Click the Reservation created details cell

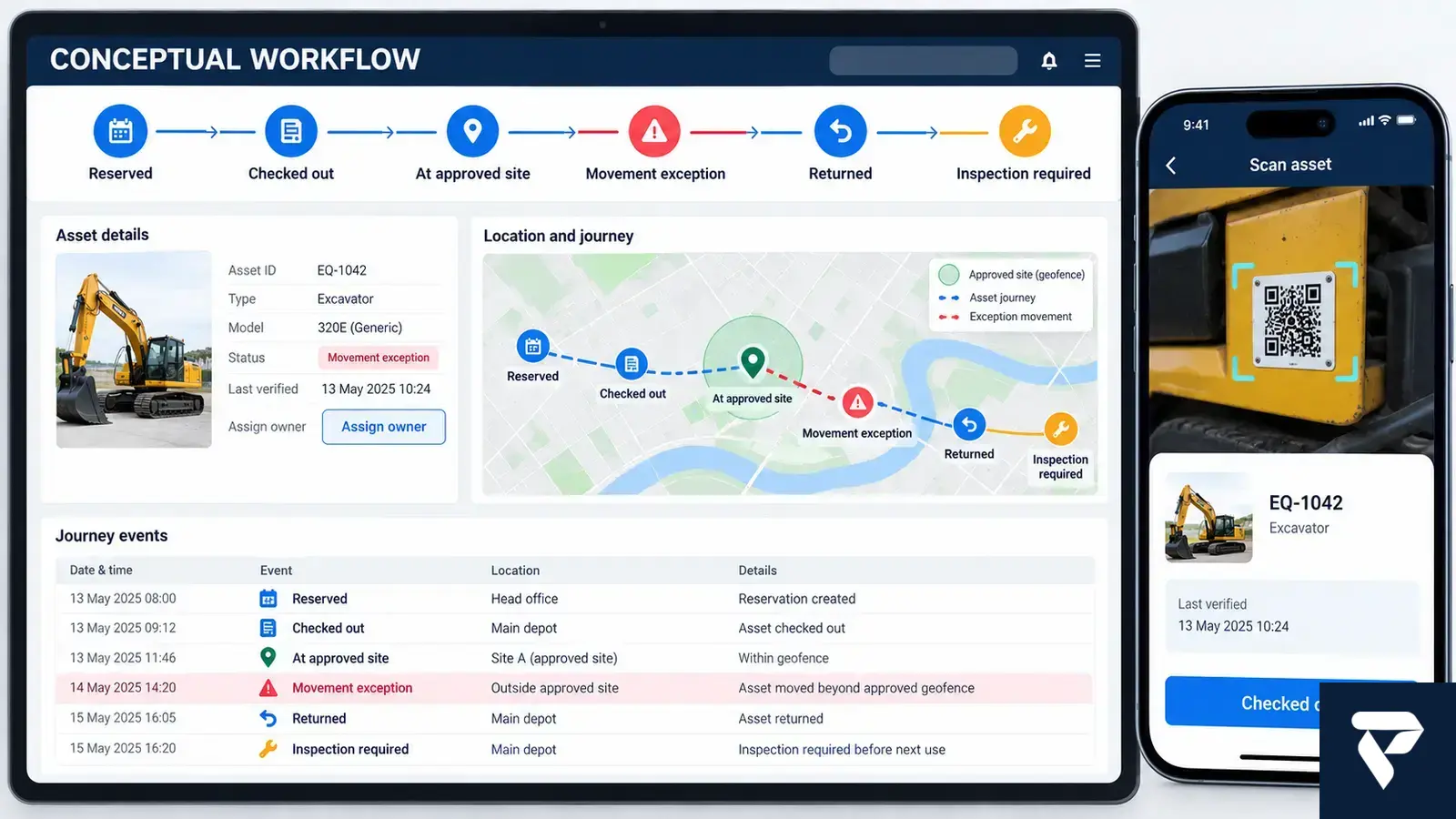pyautogui.click(x=797, y=599)
